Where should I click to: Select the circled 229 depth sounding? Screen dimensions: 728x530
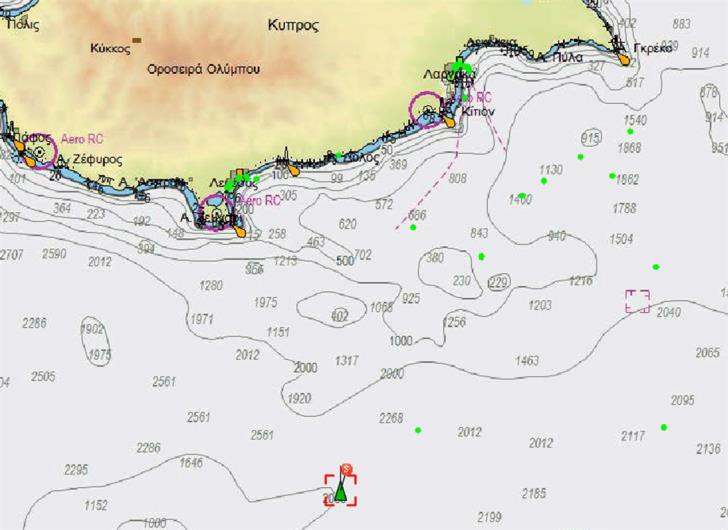[498, 283]
